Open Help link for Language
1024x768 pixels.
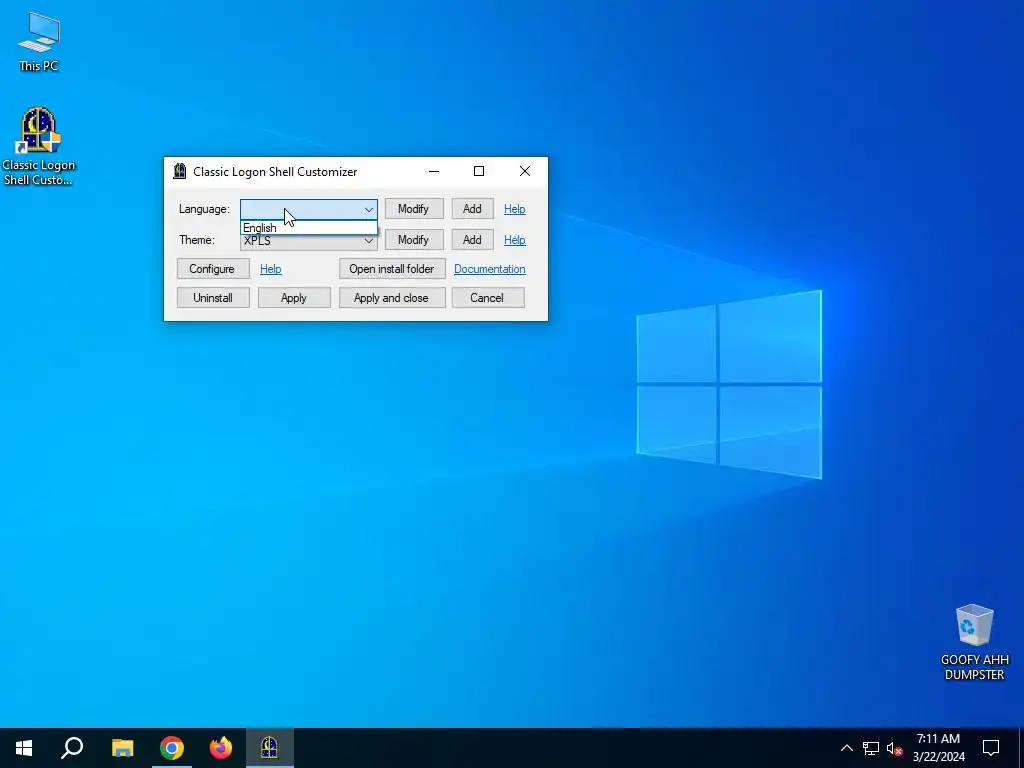click(x=515, y=209)
